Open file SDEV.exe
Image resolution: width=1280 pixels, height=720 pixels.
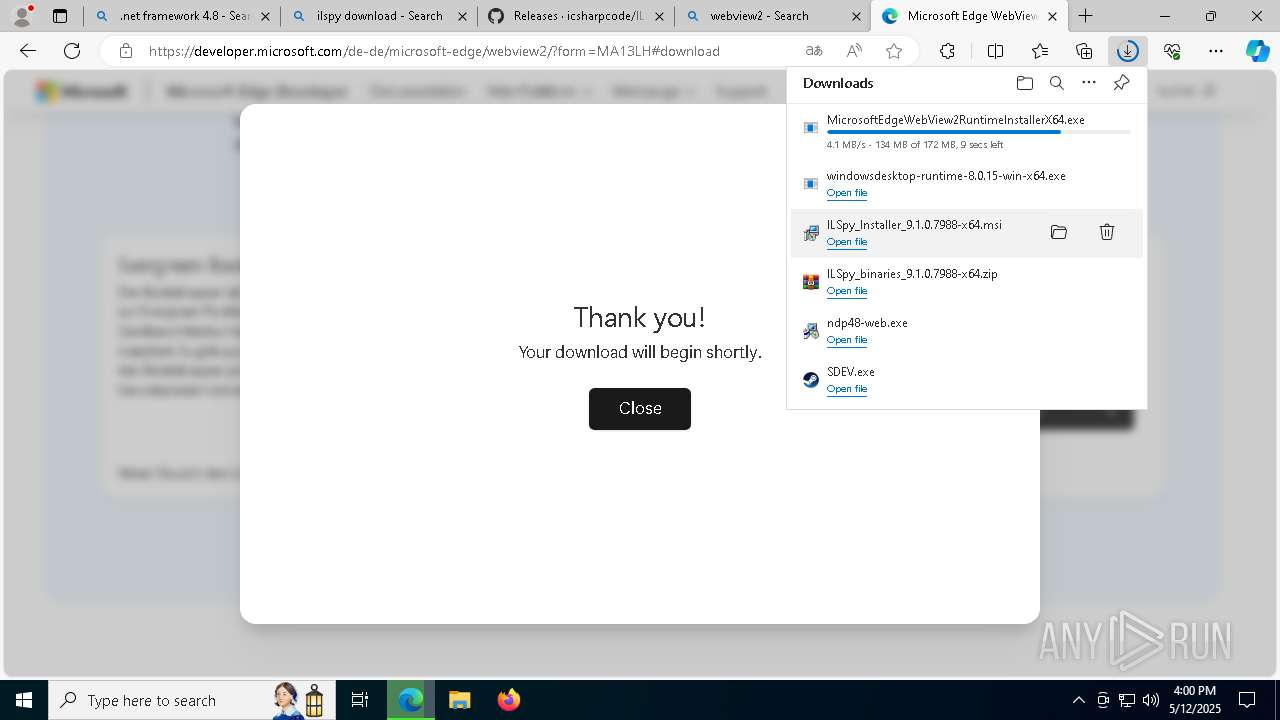pyautogui.click(x=847, y=389)
